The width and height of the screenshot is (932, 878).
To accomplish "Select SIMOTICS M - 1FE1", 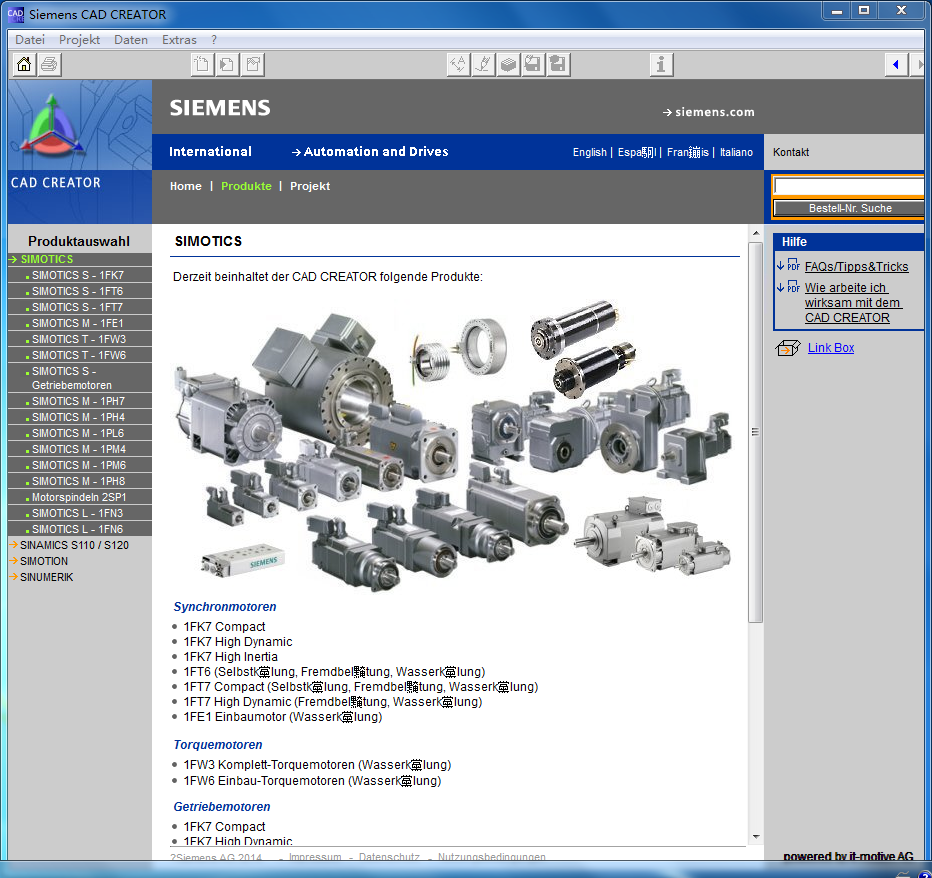I will click(x=80, y=323).
